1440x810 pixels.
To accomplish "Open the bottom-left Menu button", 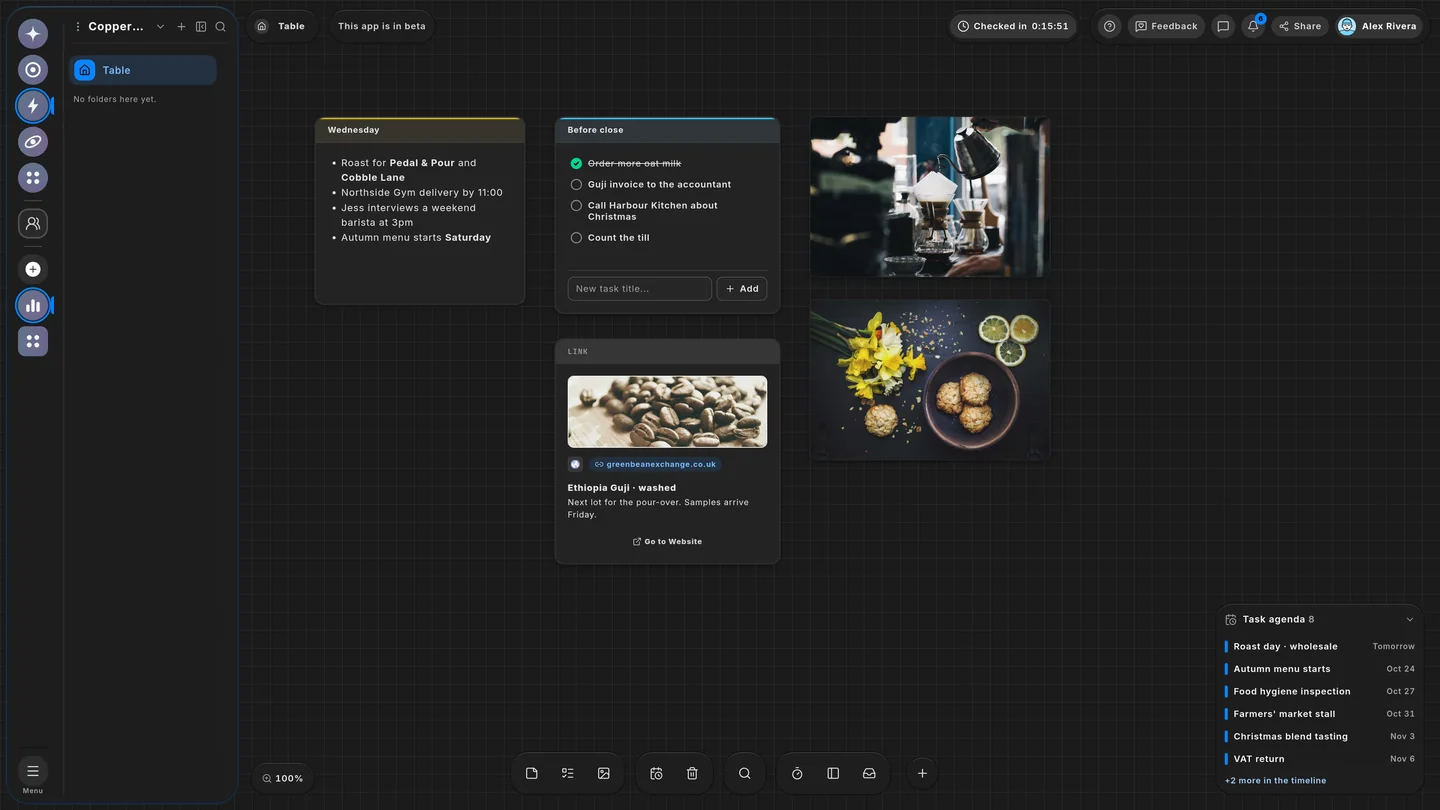I will (33, 775).
